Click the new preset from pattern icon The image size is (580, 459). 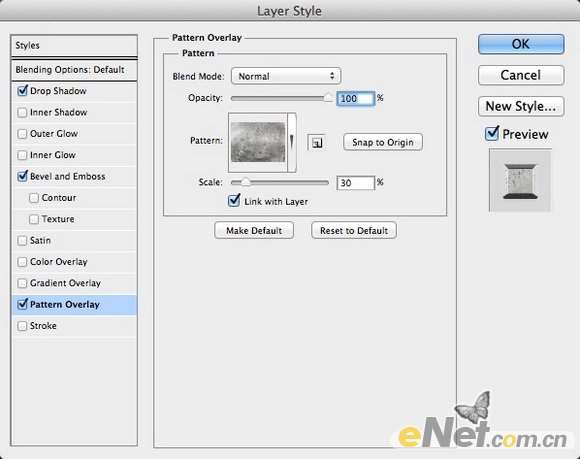[316, 142]
